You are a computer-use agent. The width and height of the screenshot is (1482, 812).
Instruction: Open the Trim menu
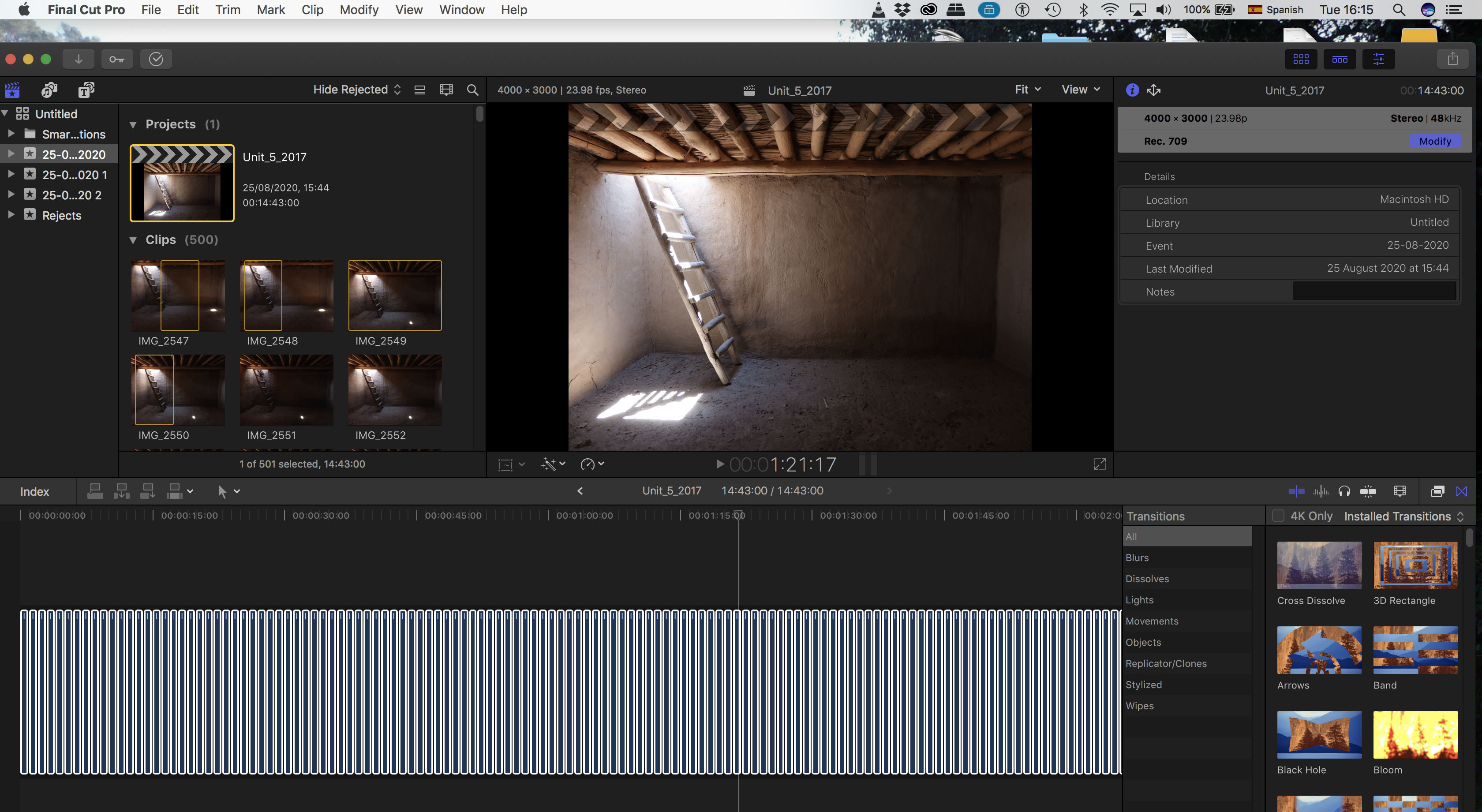click(227, 10)
